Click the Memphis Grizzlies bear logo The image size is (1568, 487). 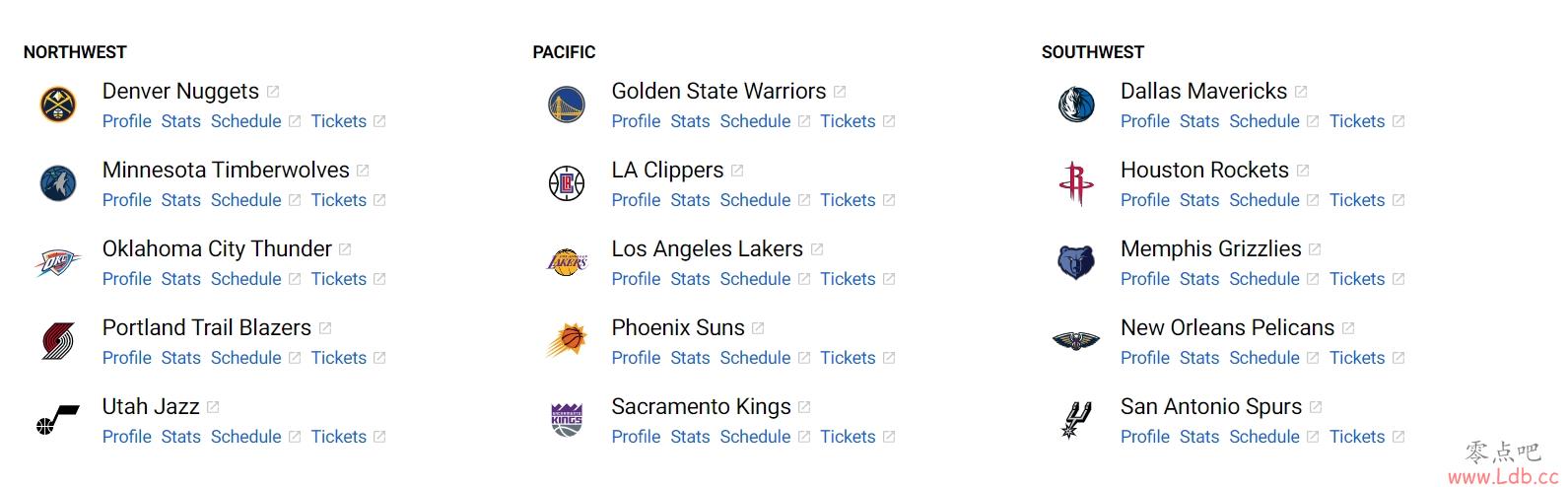1076,262
